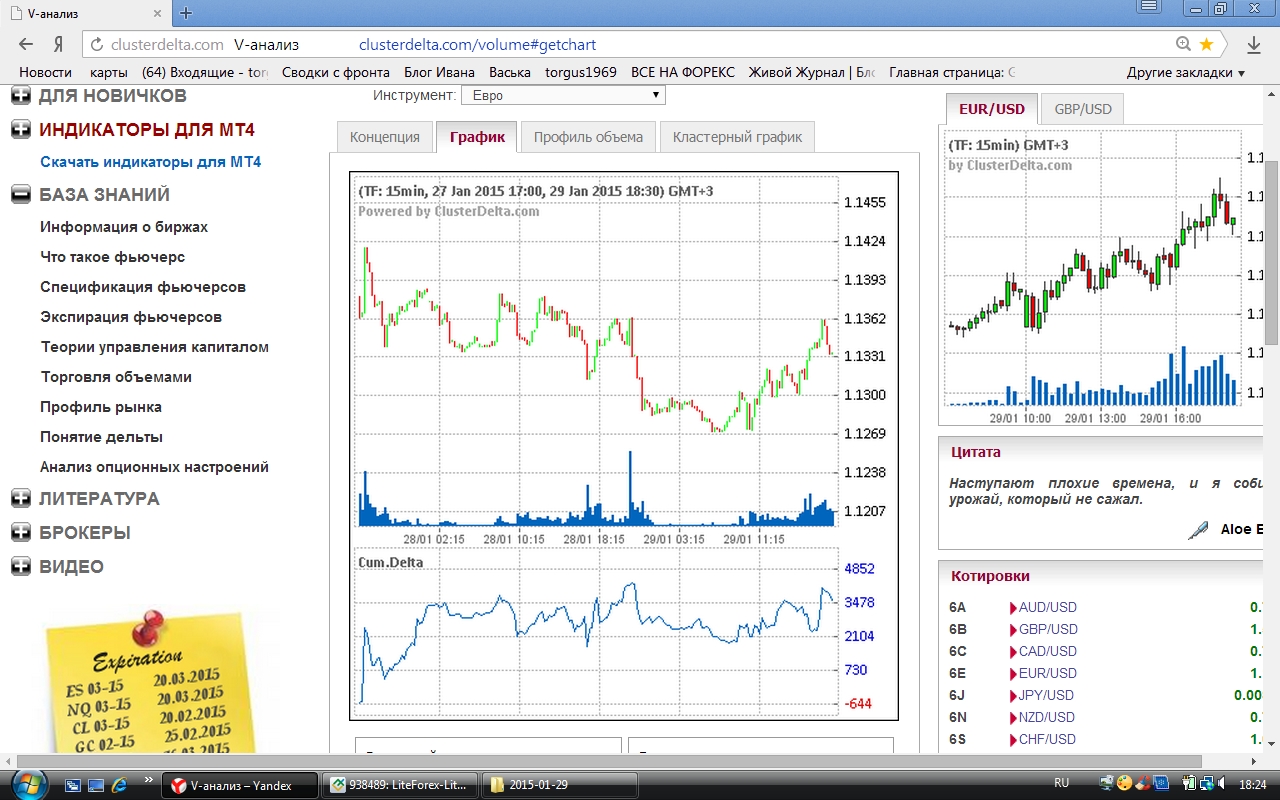Click the browser back arrow
The width and height of the screenshot is (1280, 800).
[26, 44]
